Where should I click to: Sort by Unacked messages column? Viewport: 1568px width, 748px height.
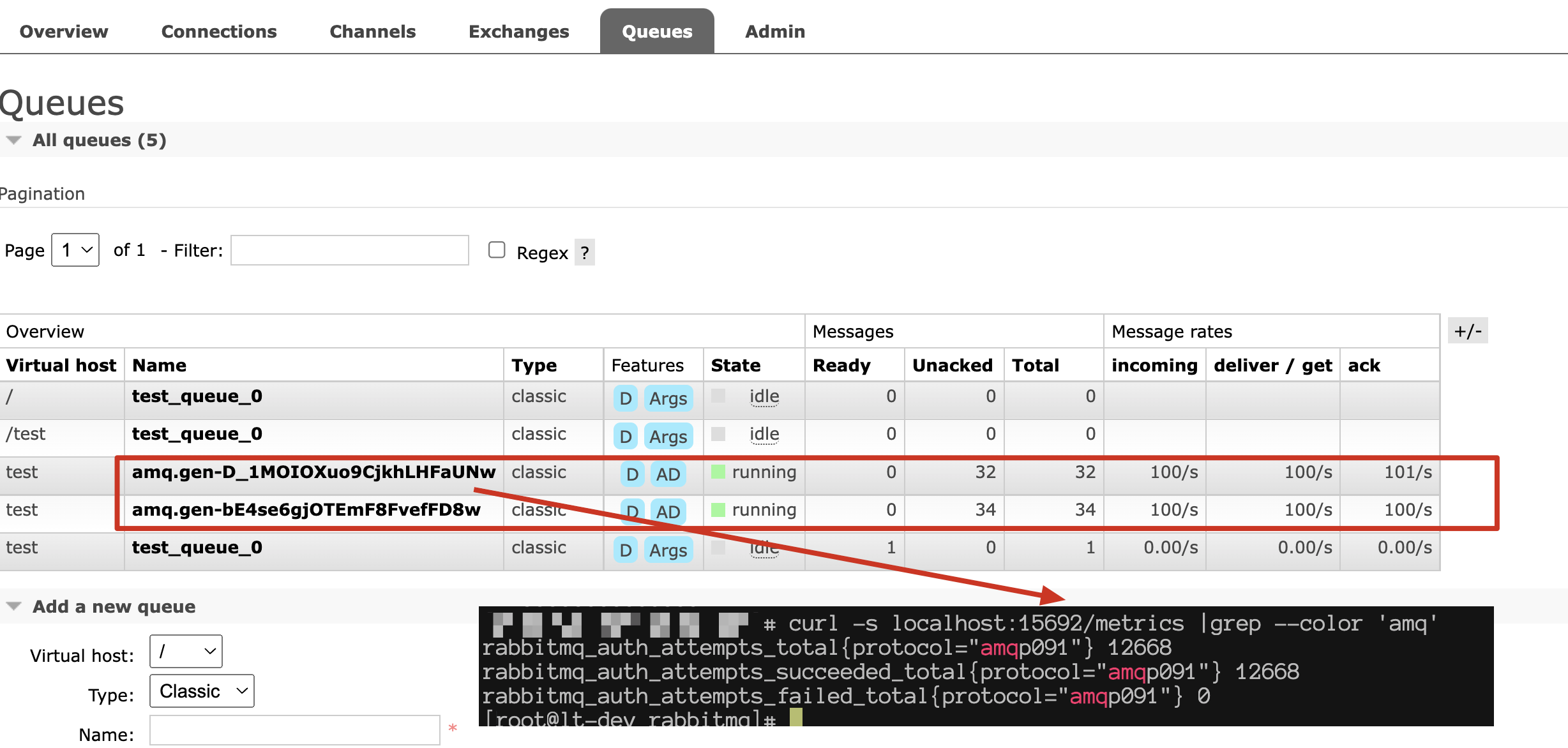pyautogui.click(x=953, y=365)
